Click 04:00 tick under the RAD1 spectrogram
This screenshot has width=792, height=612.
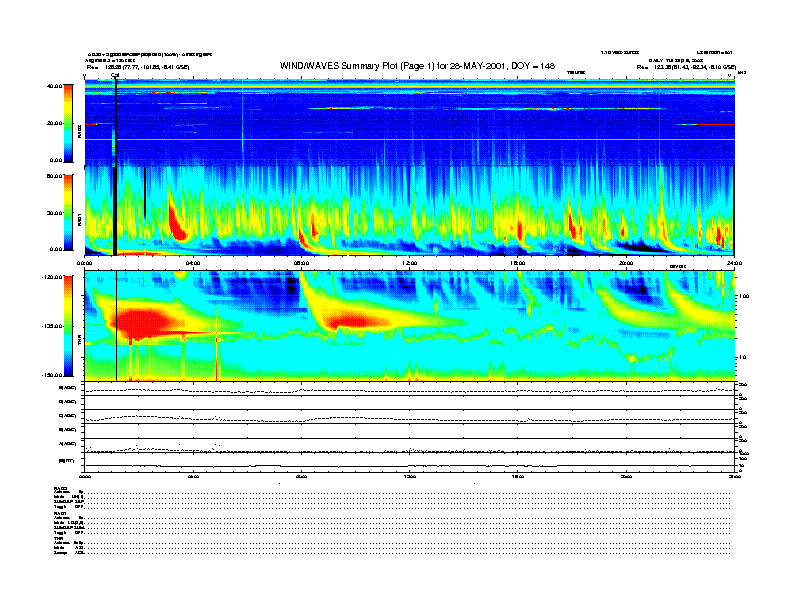(x=193, y=263)
